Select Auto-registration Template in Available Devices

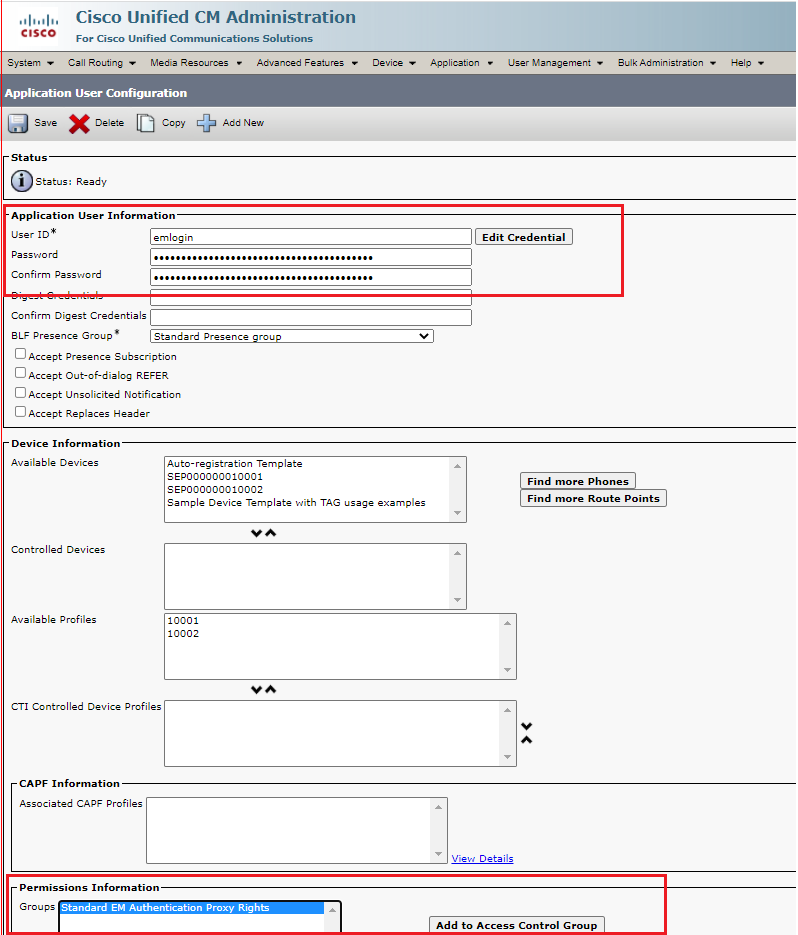coord(234,463)
